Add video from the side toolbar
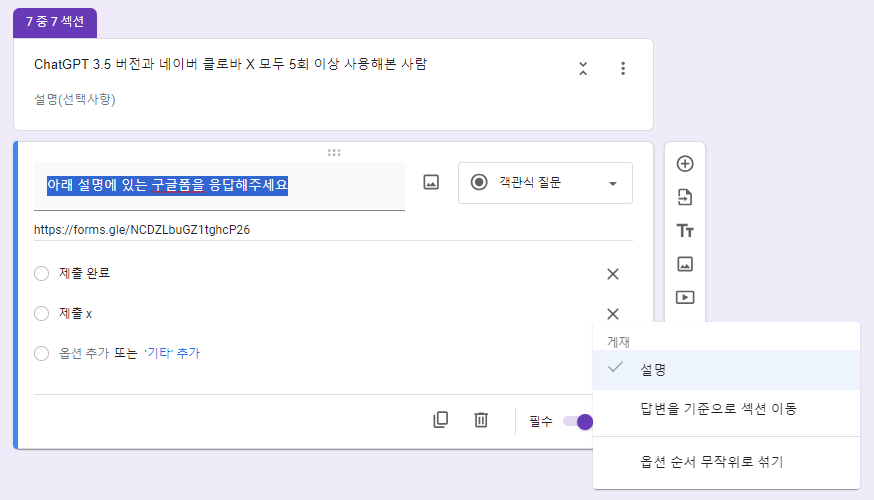 tap(684, 298)
